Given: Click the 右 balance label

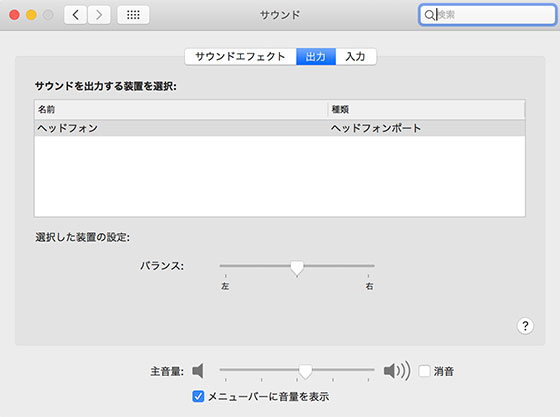Looking at the screenshot, I should [x=369, y=286].
